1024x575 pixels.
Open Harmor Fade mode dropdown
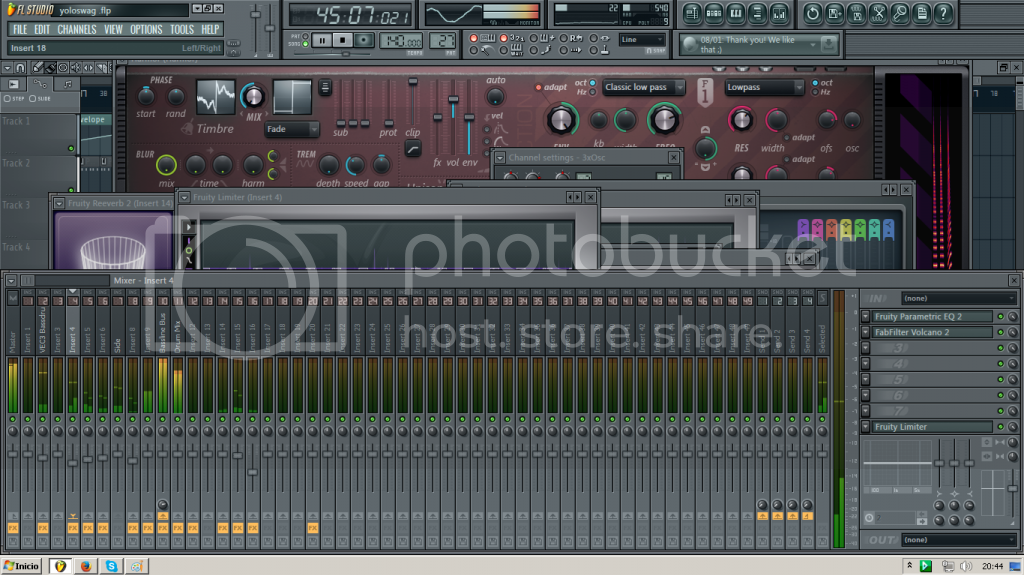click(291, 129)
